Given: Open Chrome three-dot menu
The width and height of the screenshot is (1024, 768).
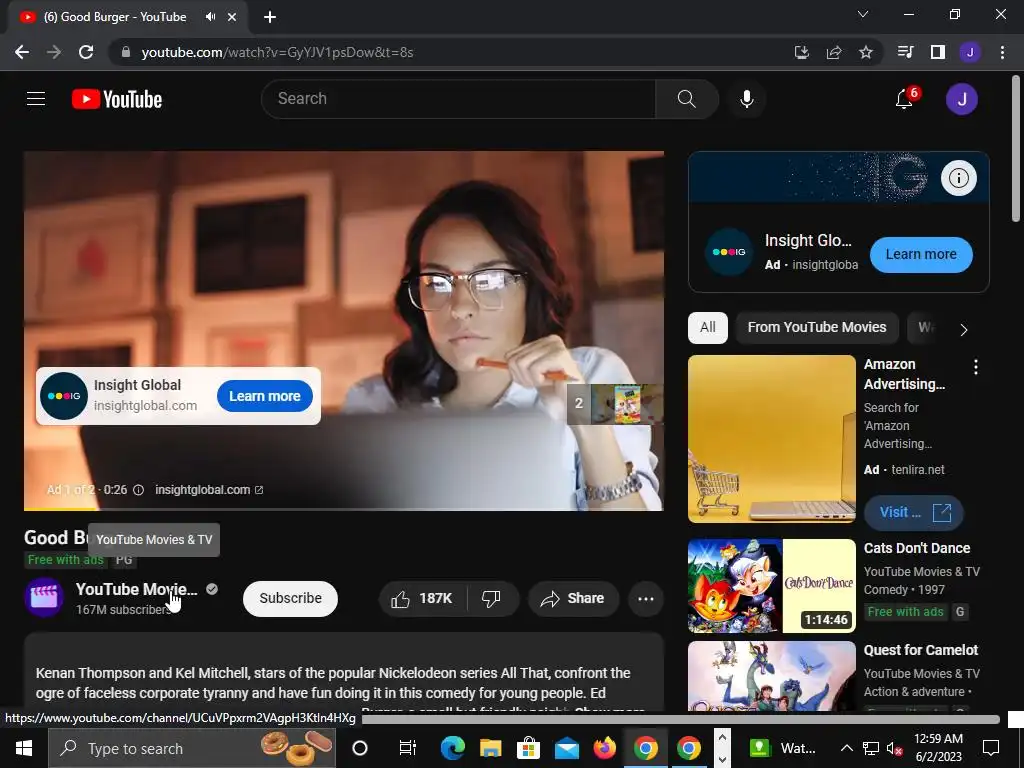Looking at the screenshot, I should pos(1002,52).
